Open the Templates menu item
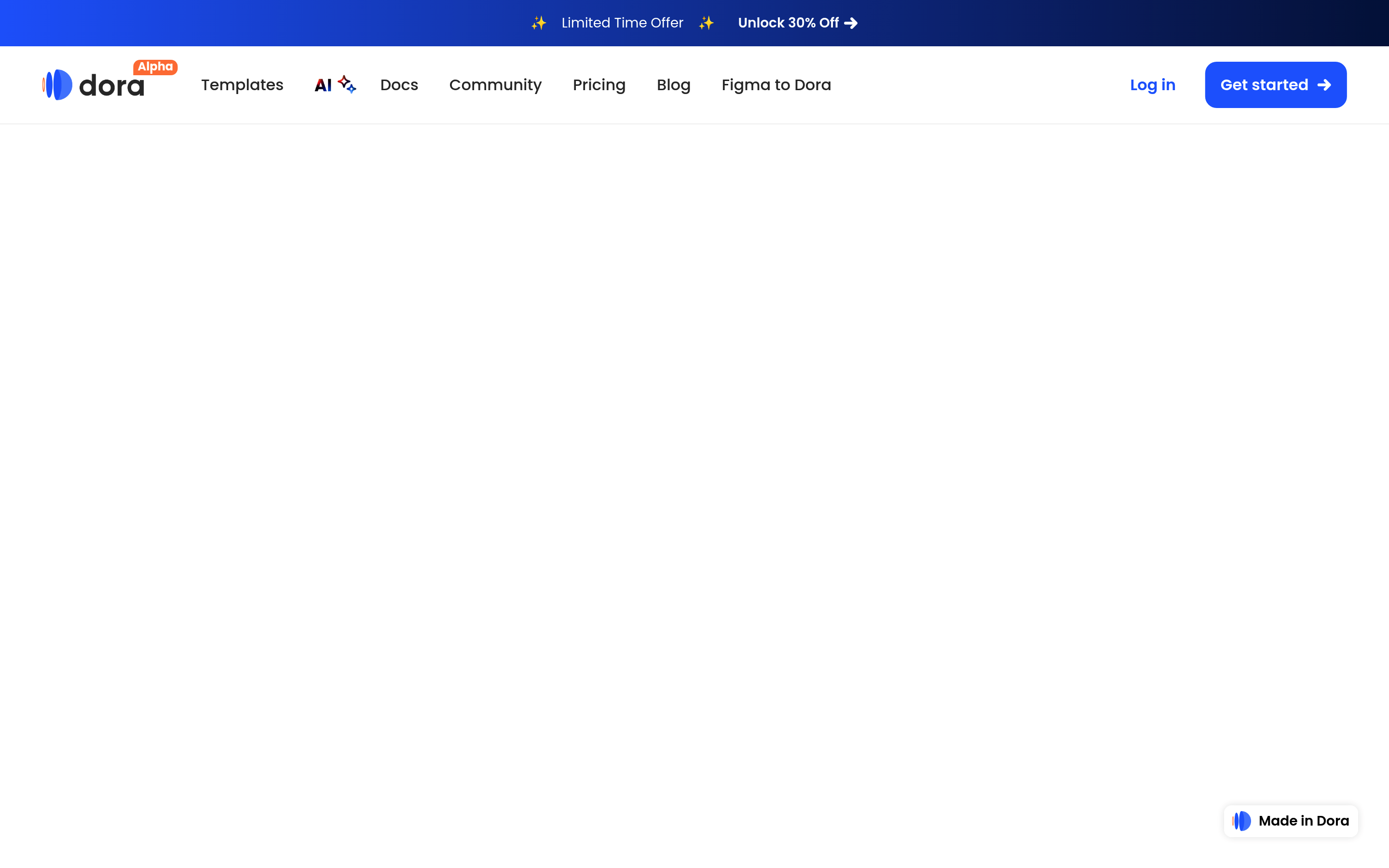 coord(242,85)
